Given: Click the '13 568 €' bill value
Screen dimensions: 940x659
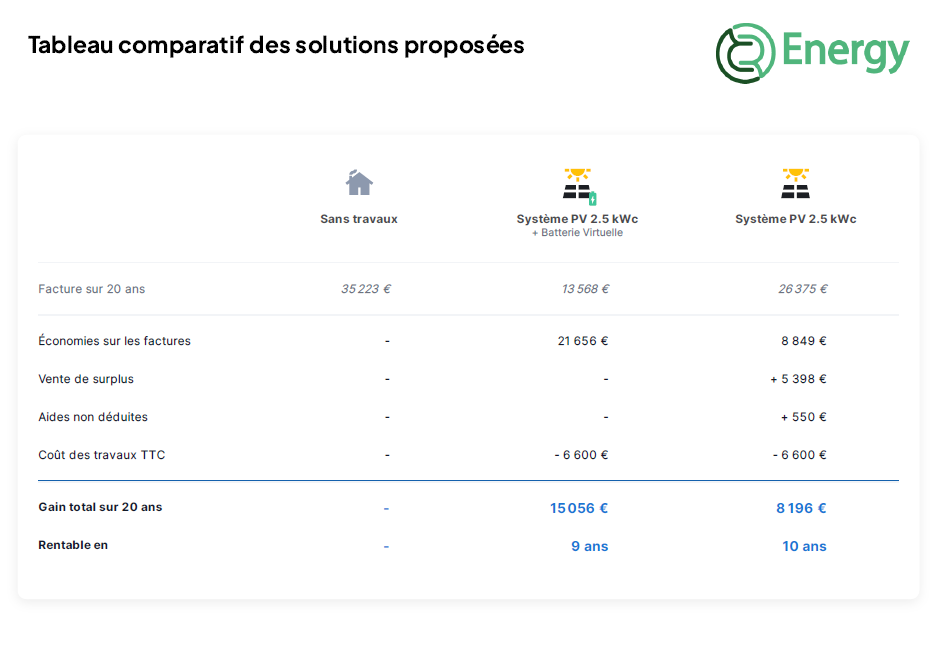Looking at the screenshot, I should pos(585,289).
